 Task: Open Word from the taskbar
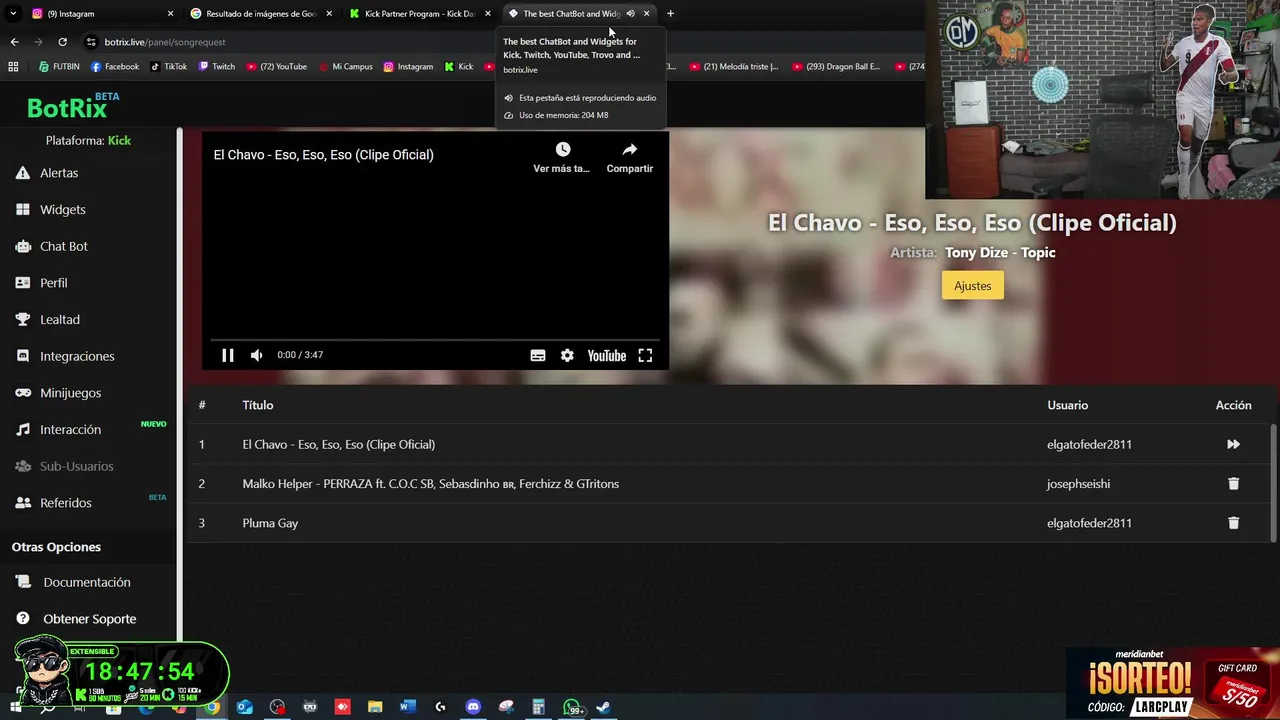[407, 707]
